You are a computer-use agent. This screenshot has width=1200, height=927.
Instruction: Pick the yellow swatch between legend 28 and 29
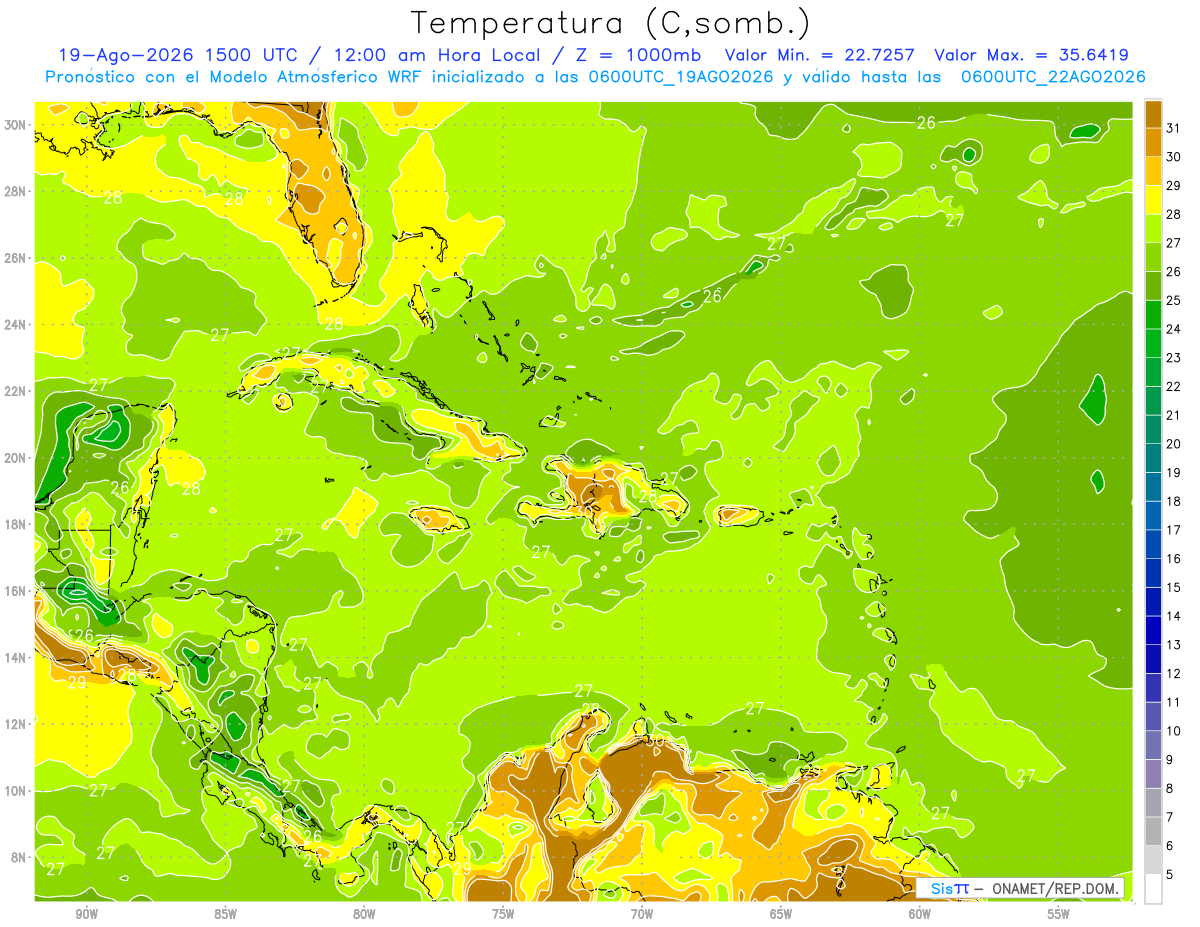coord(1153,200)
